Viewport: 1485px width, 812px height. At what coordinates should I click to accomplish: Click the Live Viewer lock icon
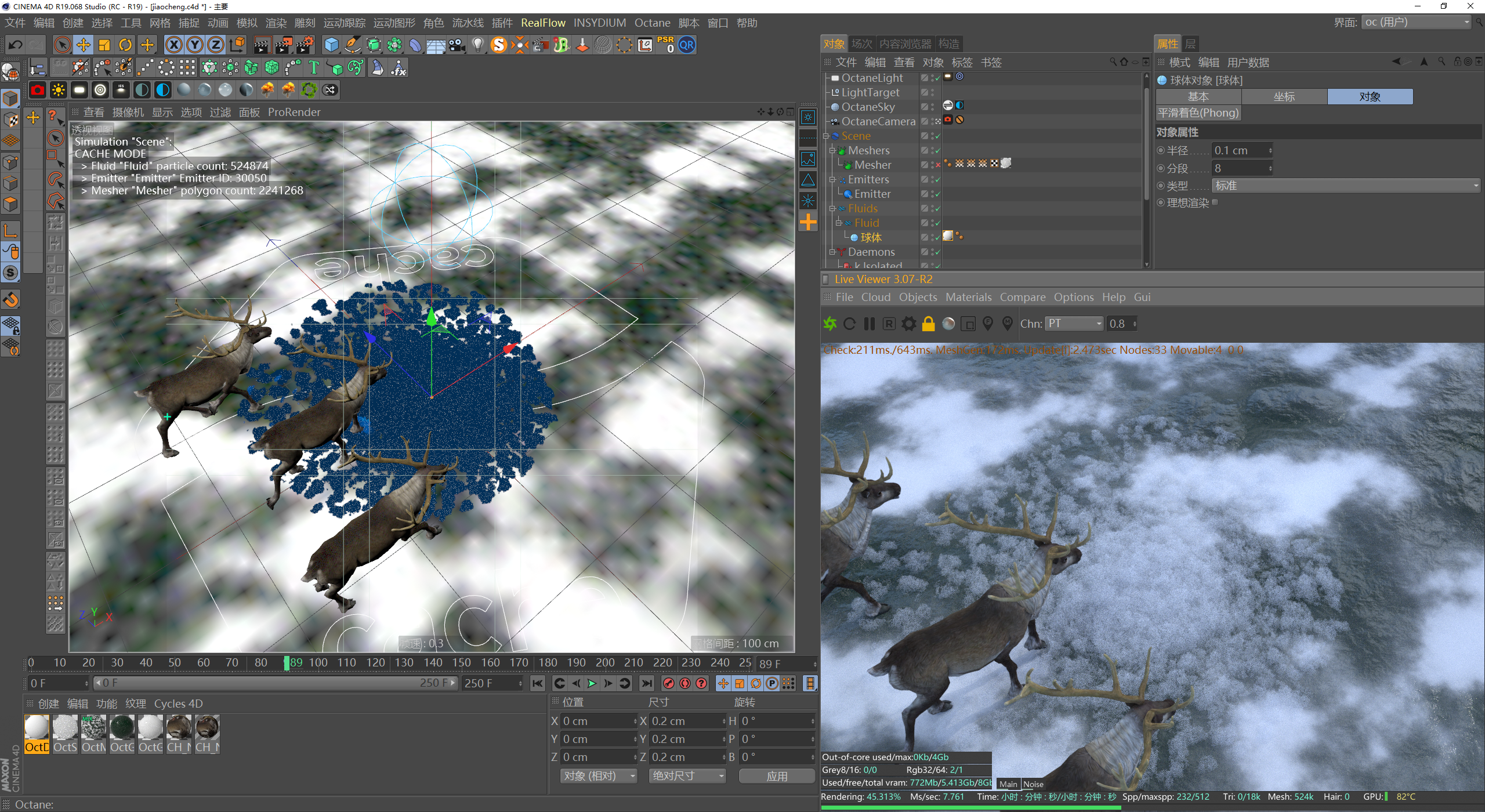tap(928, 324)
